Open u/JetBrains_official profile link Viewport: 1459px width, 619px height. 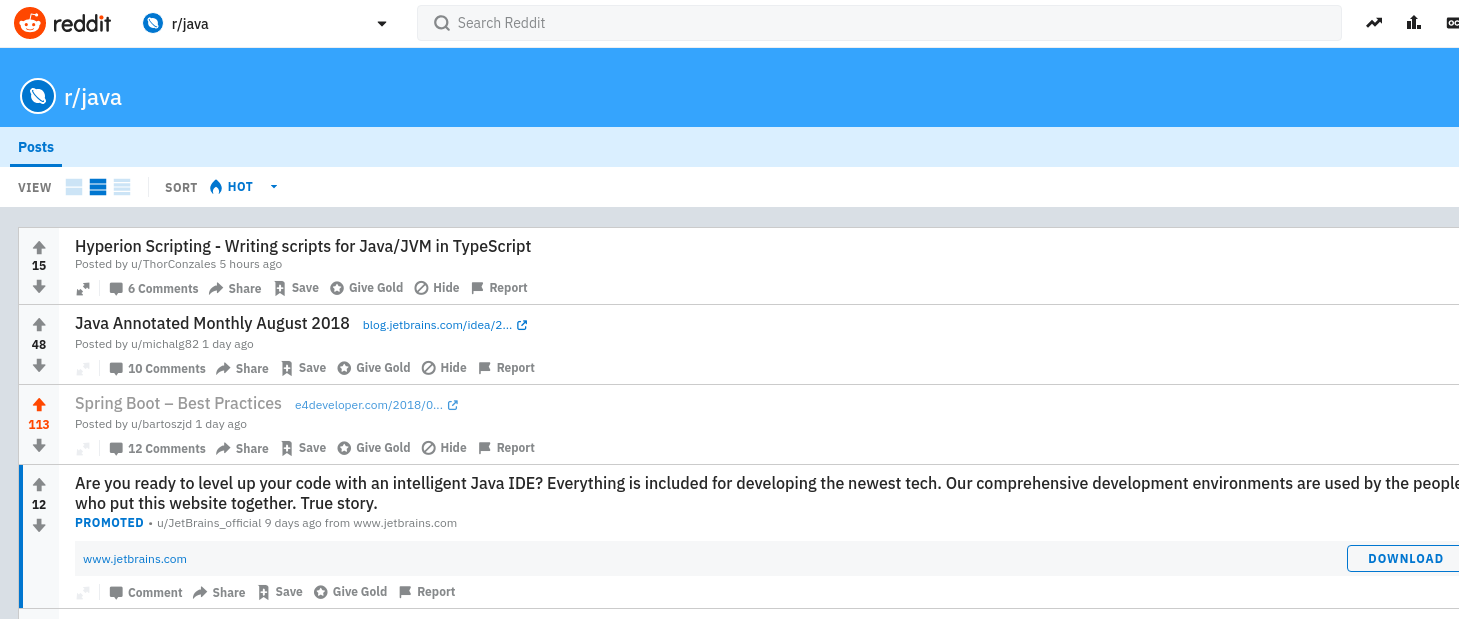[210, 523]
